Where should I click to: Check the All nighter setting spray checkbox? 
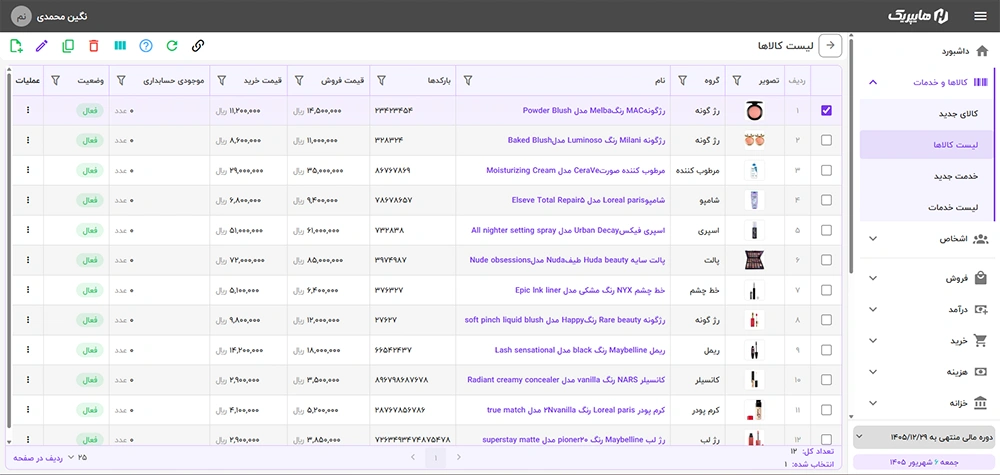pyautogui.click(x=827, y=230)
